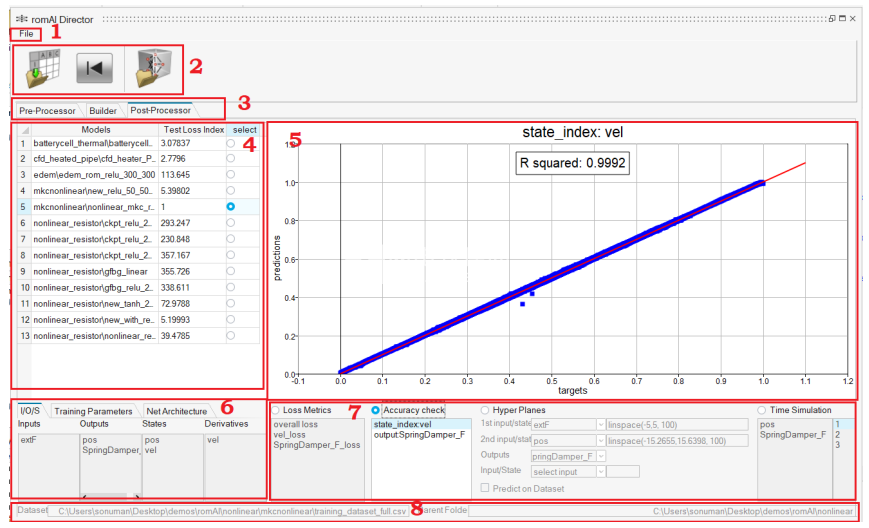Choose the Accuracy check radio option
869x528 pixels.
(x=376, y=410)
